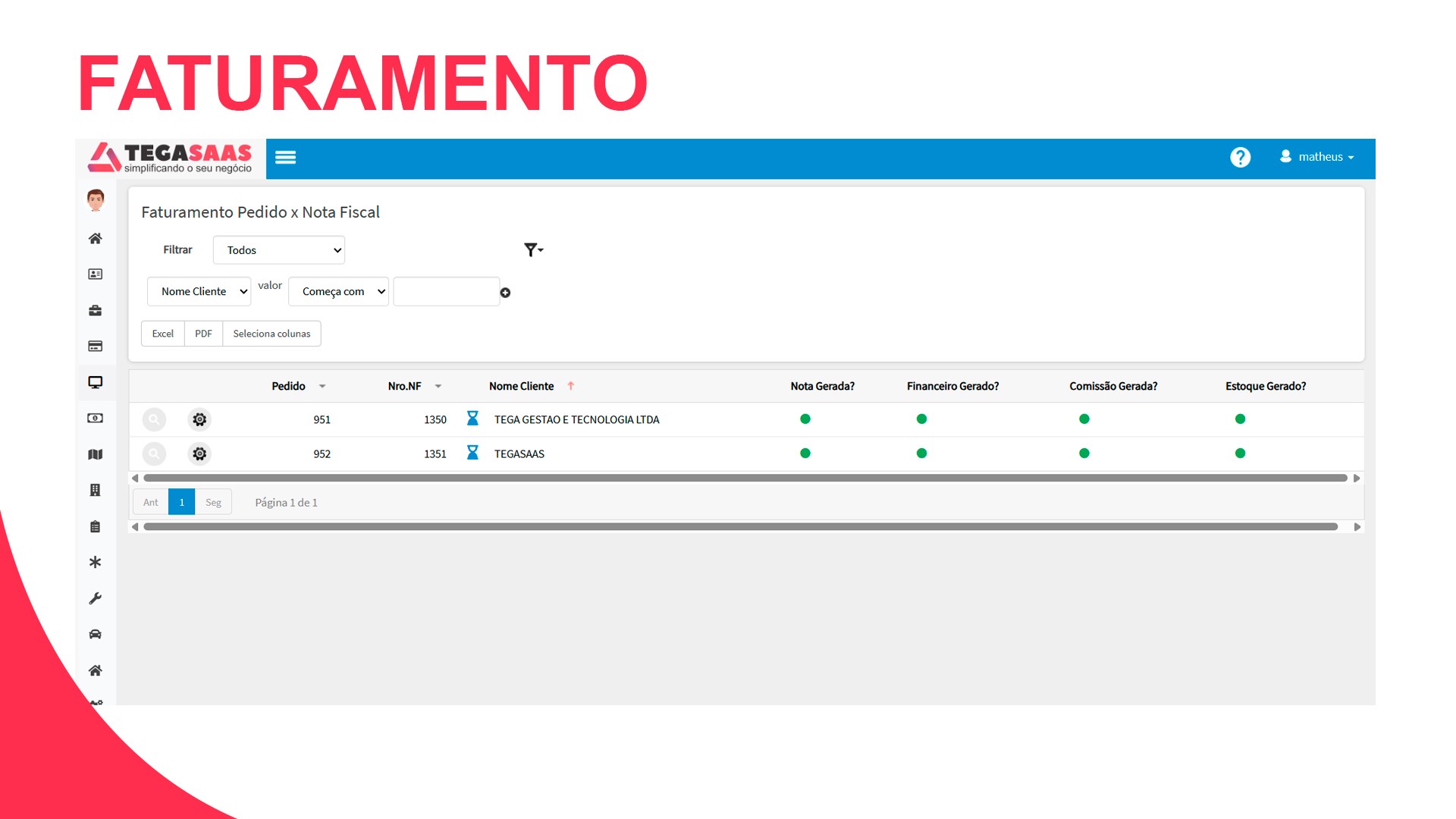The height and width of the screenshot is (819, 1456).
Task: Click the 'TEGASAAS' client name cell
Action: click(x=519, y=453)
